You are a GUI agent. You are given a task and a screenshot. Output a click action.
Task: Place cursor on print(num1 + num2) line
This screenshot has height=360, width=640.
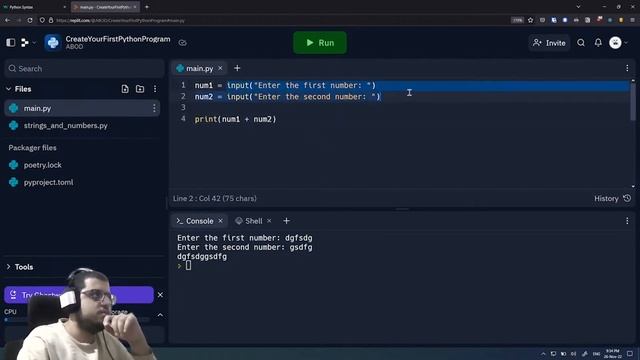235,119
